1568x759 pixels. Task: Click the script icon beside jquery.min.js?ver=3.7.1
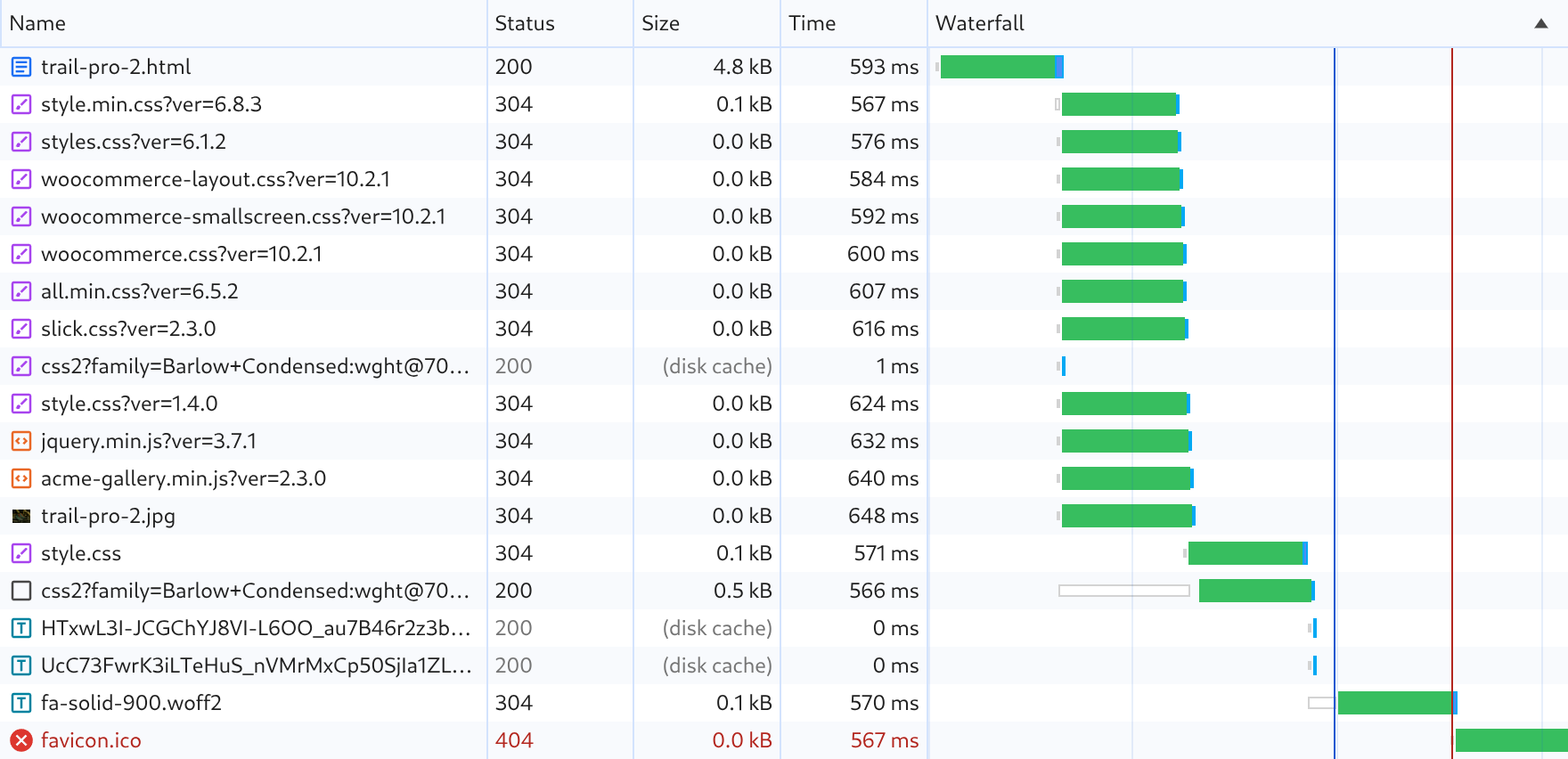pos(21,441)
